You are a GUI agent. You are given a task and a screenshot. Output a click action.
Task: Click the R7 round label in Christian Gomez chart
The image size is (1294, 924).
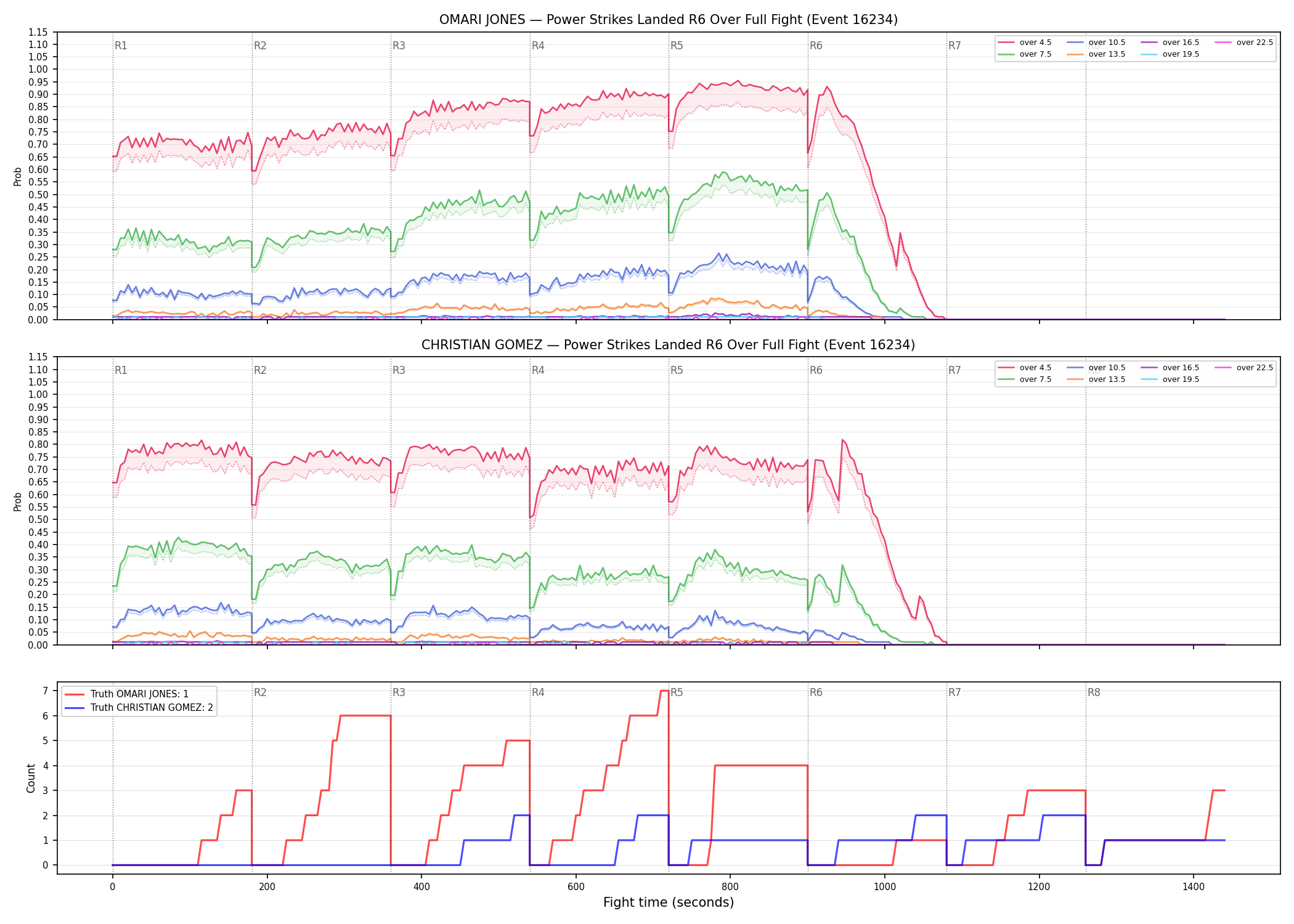(954, 370)
